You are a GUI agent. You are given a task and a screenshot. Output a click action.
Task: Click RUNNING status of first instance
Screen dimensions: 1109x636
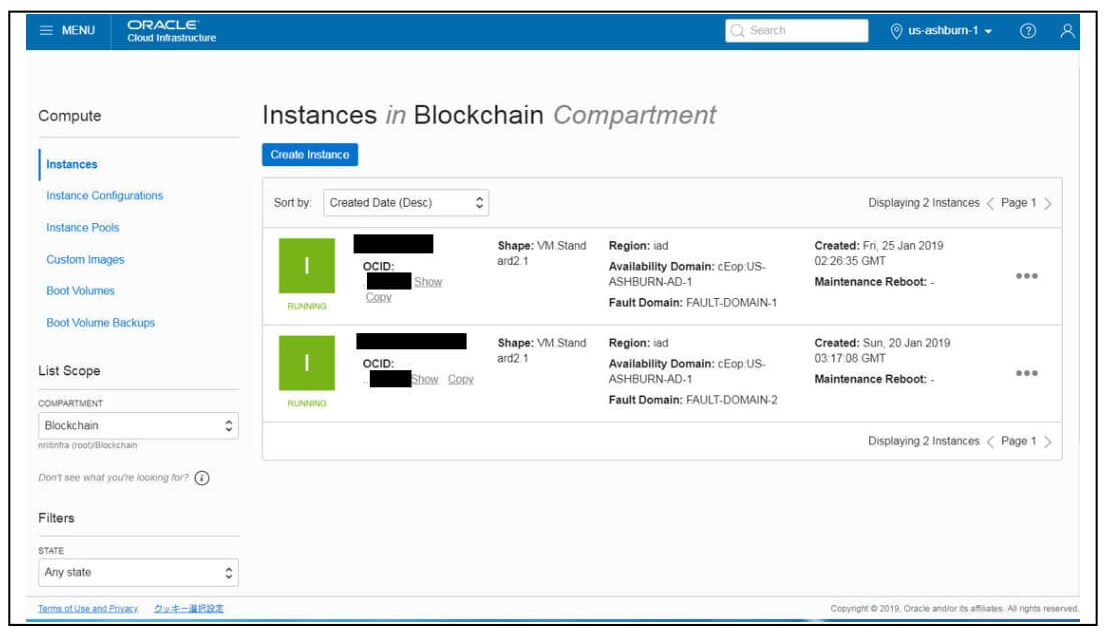307,306
